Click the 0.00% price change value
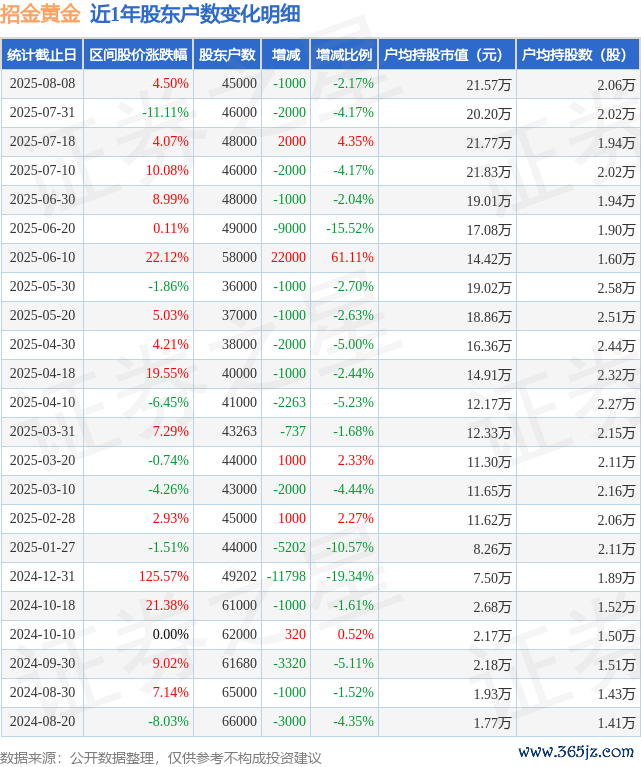The height and width of the screenshot is (767, 641). point(171,634)
